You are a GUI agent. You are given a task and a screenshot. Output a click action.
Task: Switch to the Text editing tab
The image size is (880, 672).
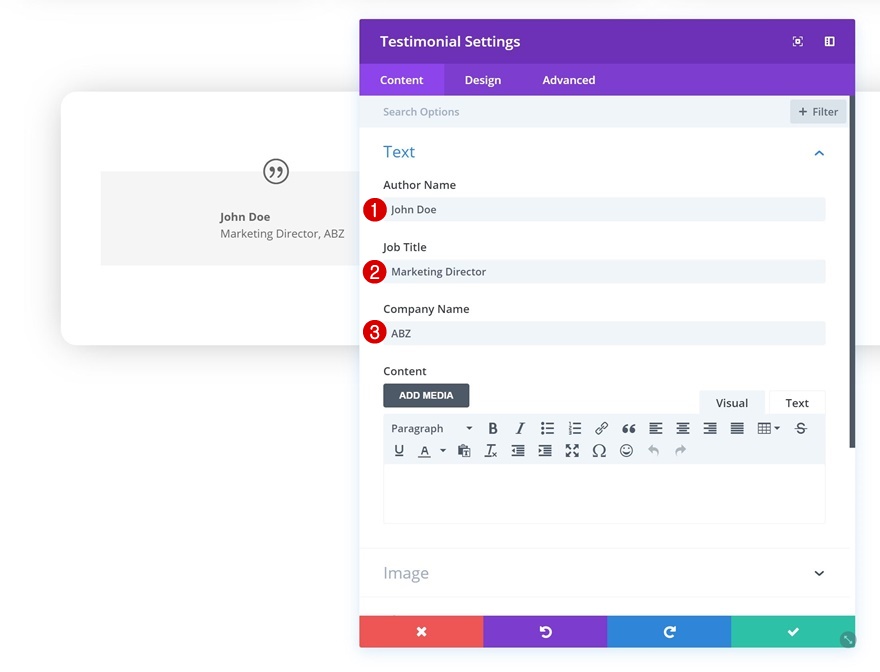(x=796, y=402)
